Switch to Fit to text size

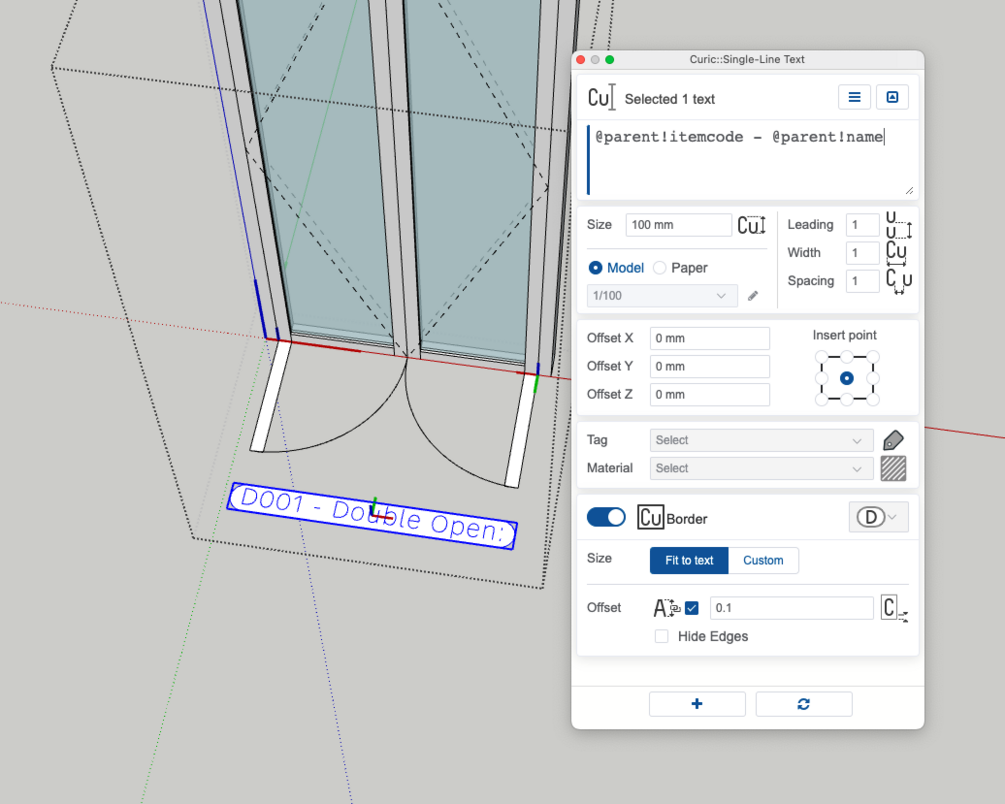click(x=689, y=560)
